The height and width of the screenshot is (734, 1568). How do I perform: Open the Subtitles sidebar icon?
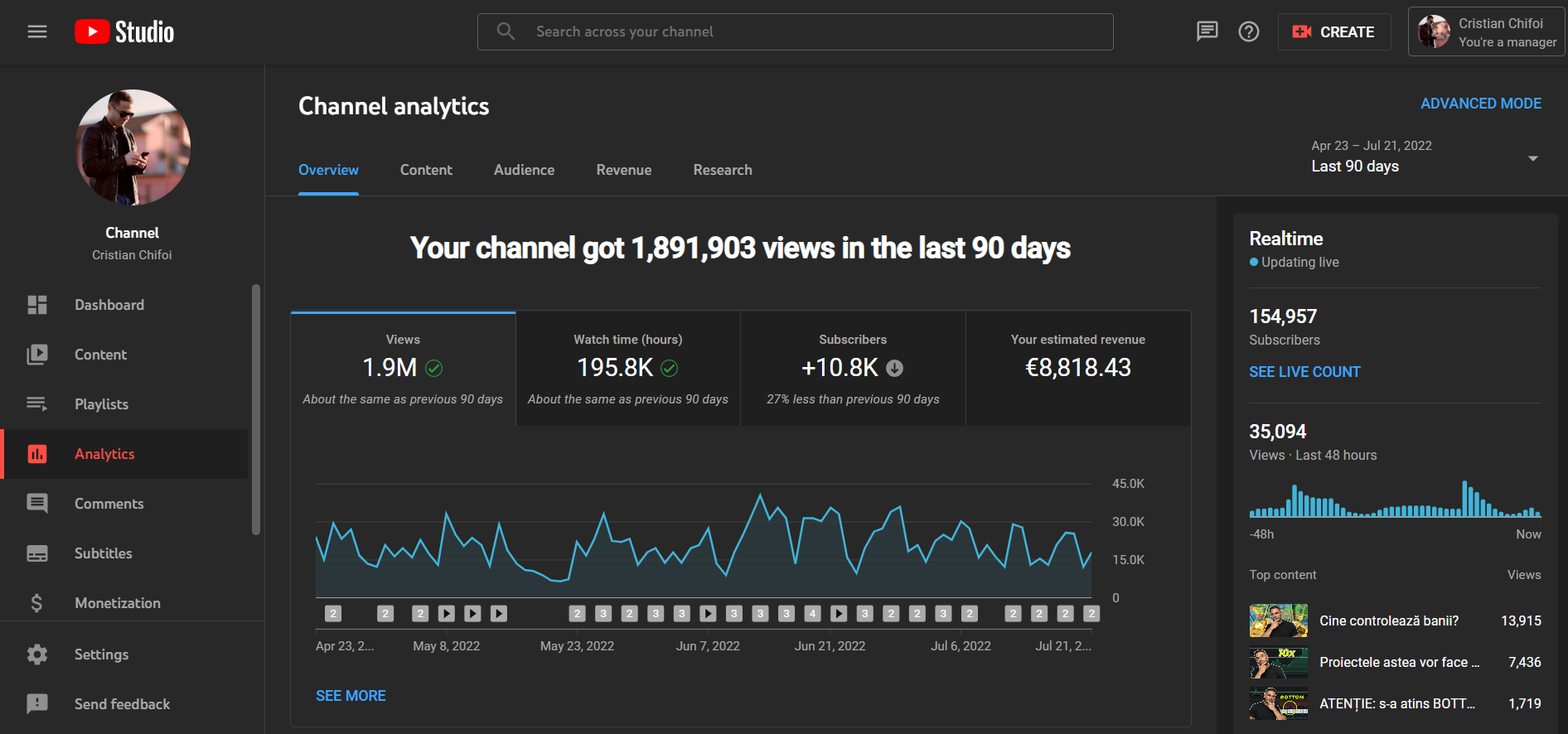[x=37, y=553]
